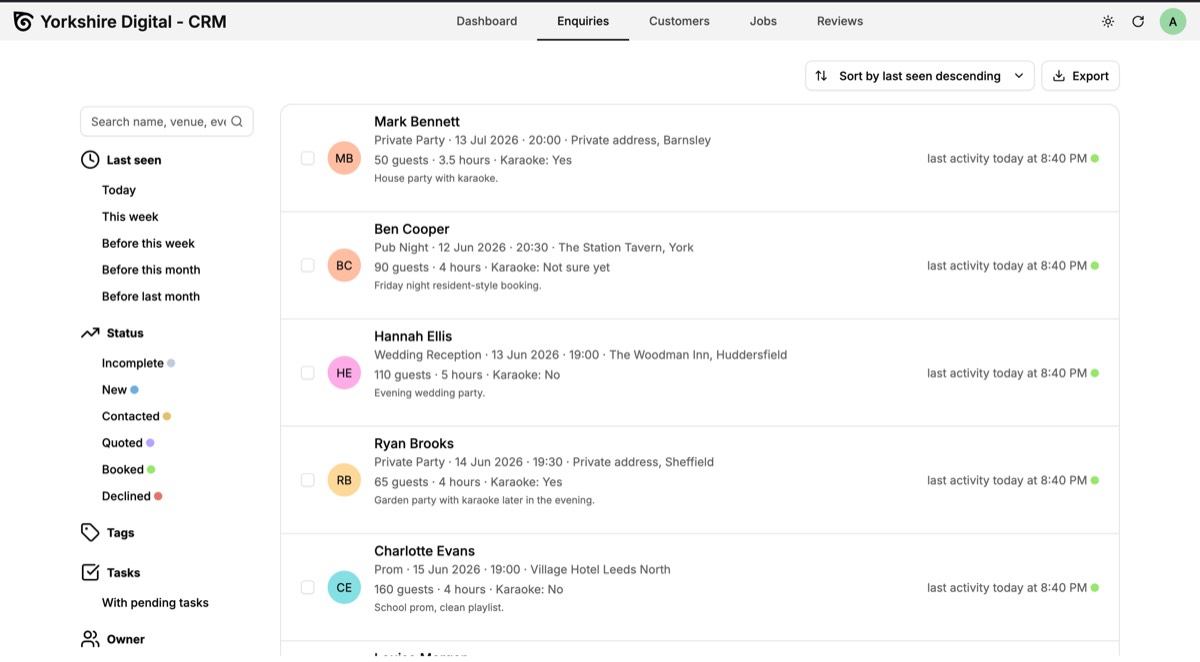Select the Enquiries tab

pyautogui.click(x=583, y=21)
